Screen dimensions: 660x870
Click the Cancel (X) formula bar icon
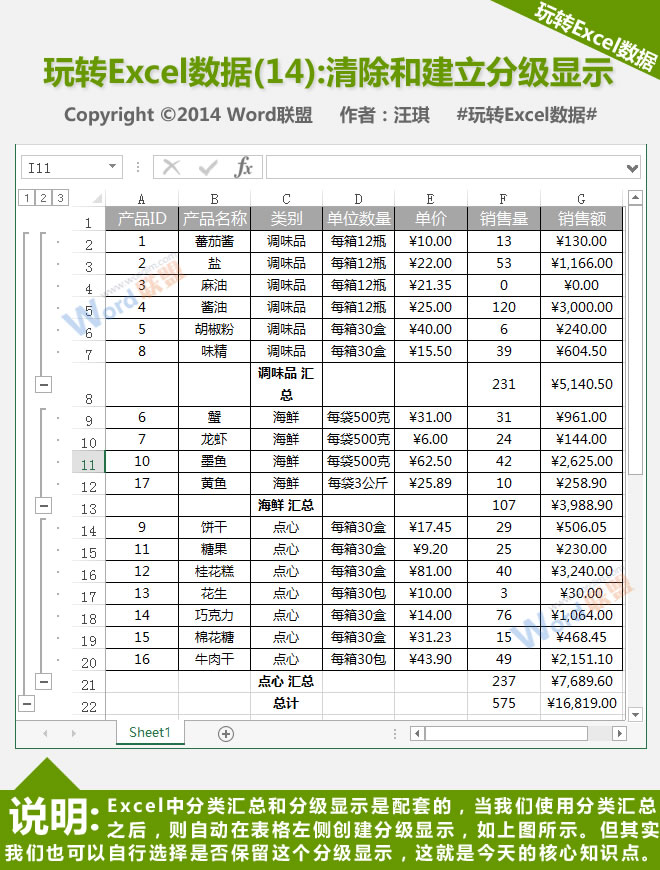[172, 167]
